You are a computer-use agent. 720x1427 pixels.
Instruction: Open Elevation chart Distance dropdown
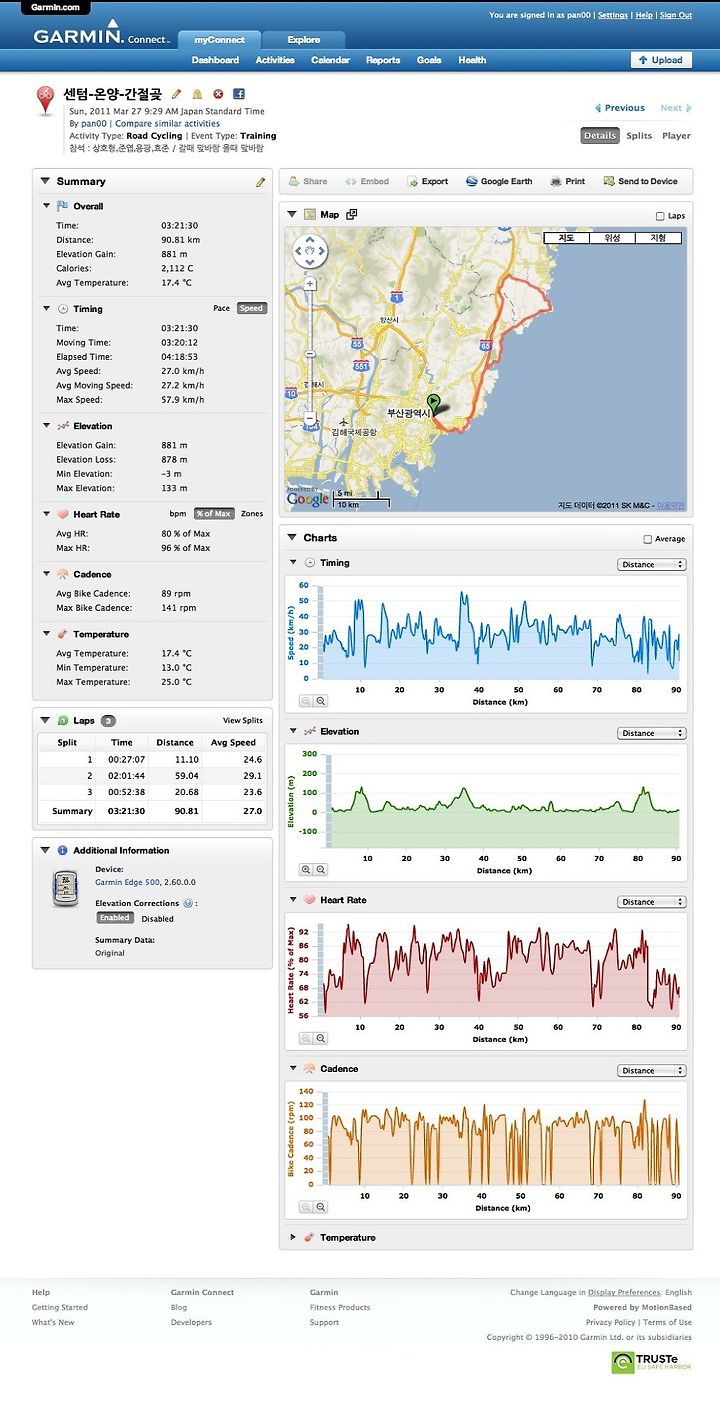pos(652,733)
